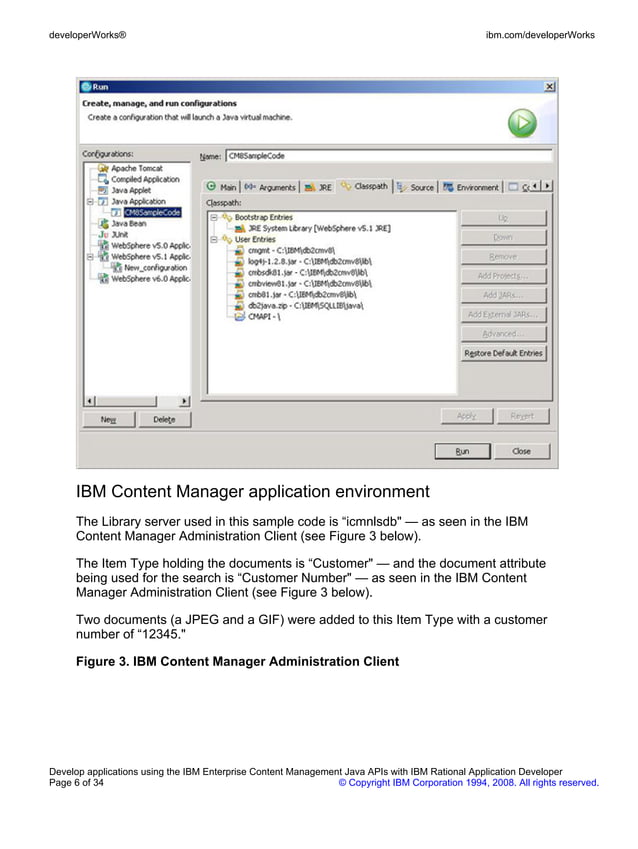638x849 pixels.
Task: Collapse the User Entries node
Action: [214, 239]
